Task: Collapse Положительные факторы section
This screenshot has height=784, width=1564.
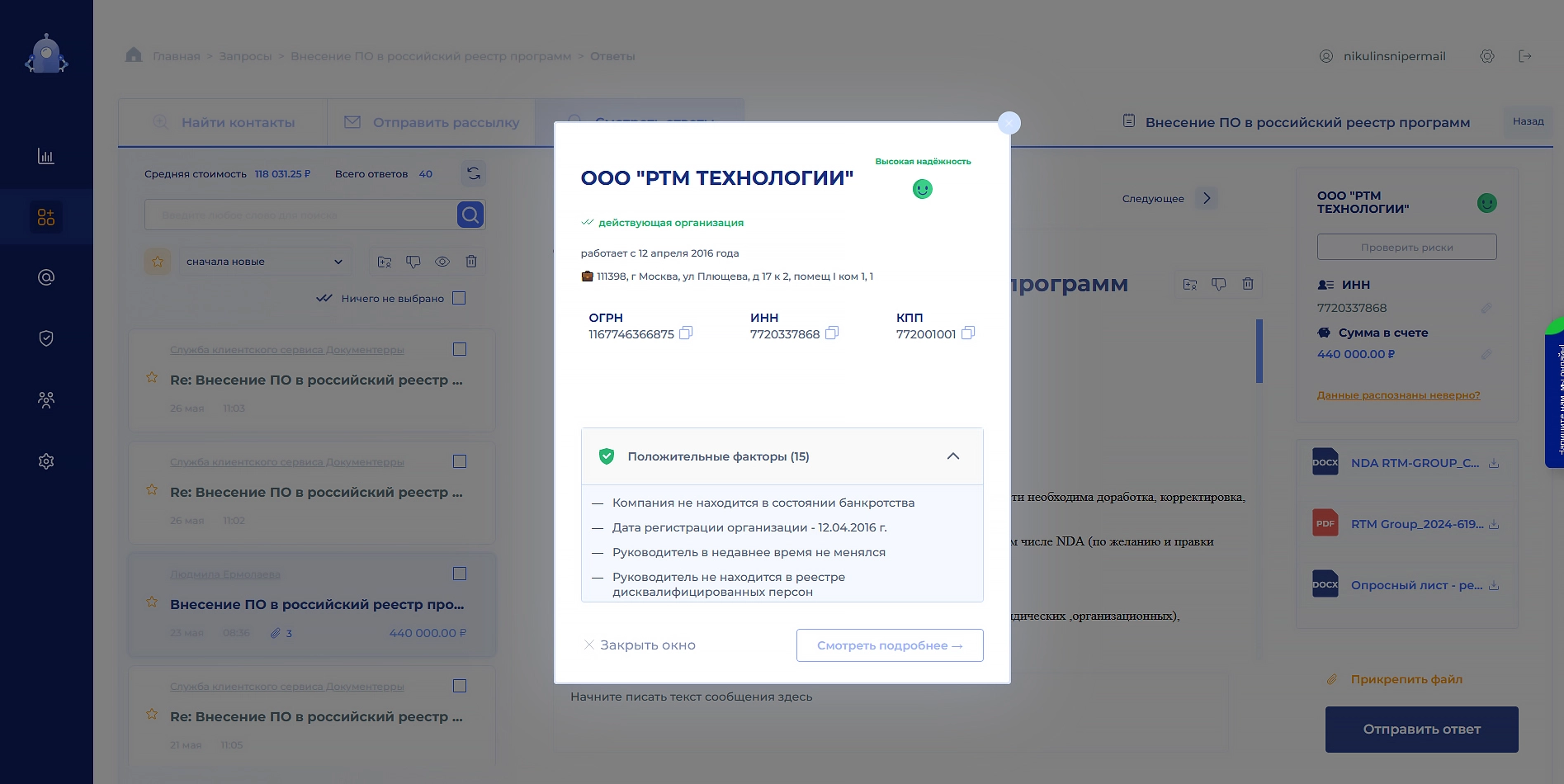Action: click(x=953, y=456)
